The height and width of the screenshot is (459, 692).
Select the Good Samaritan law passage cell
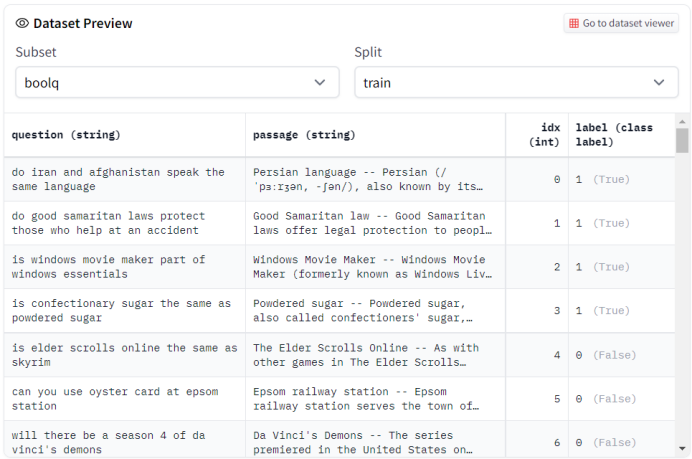click(x=374, y=223)
